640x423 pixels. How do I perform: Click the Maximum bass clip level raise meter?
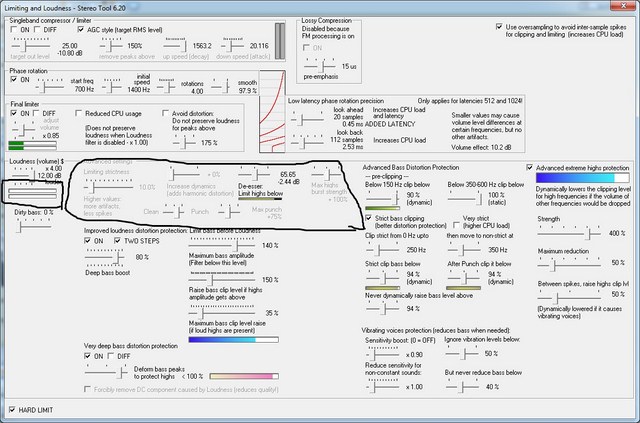coord(233,339)
